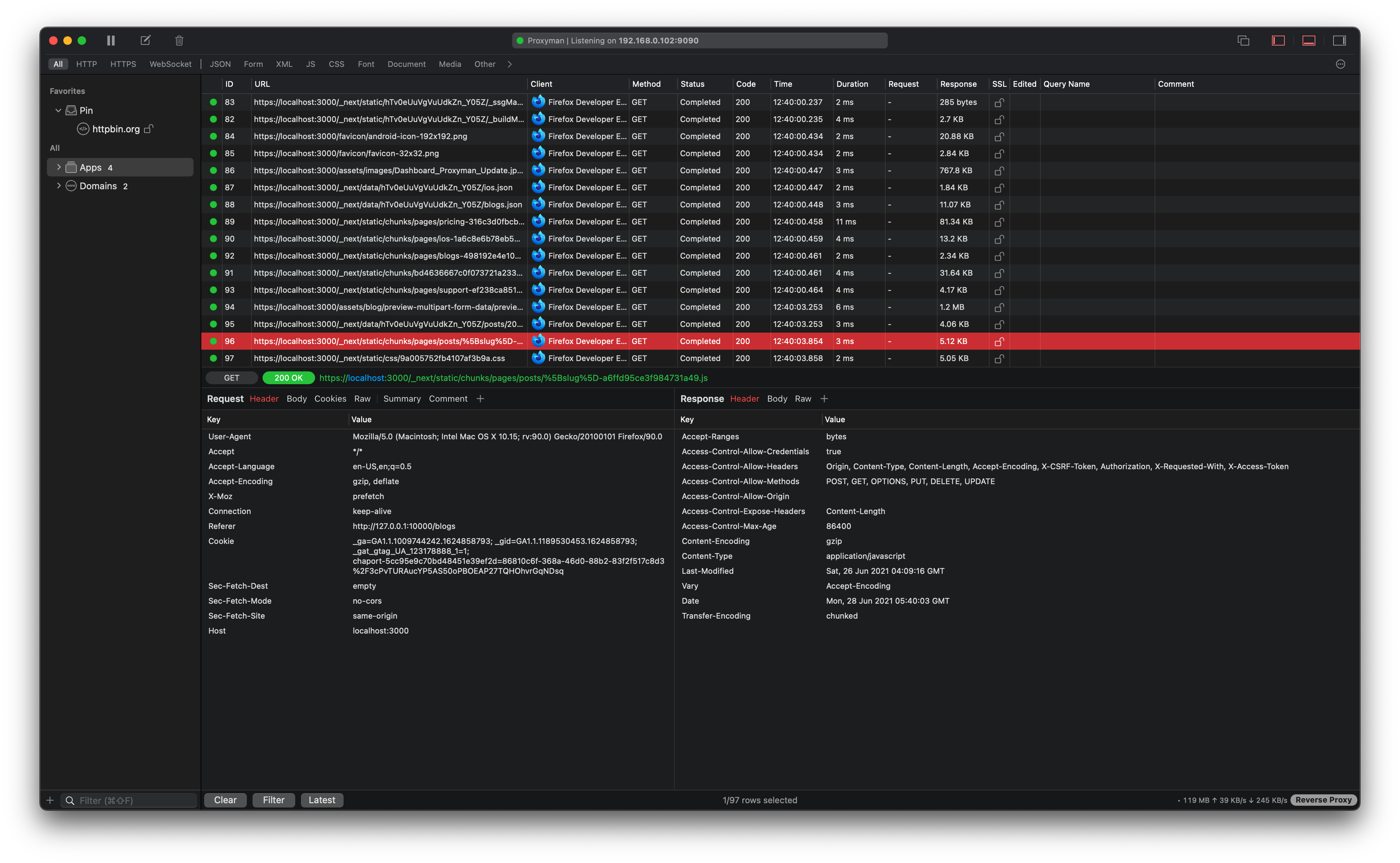Click the Firefox Developer Edition icon on row 83
The height and width of the screenshot is (863, 1400).
click(x=538, y=102)
